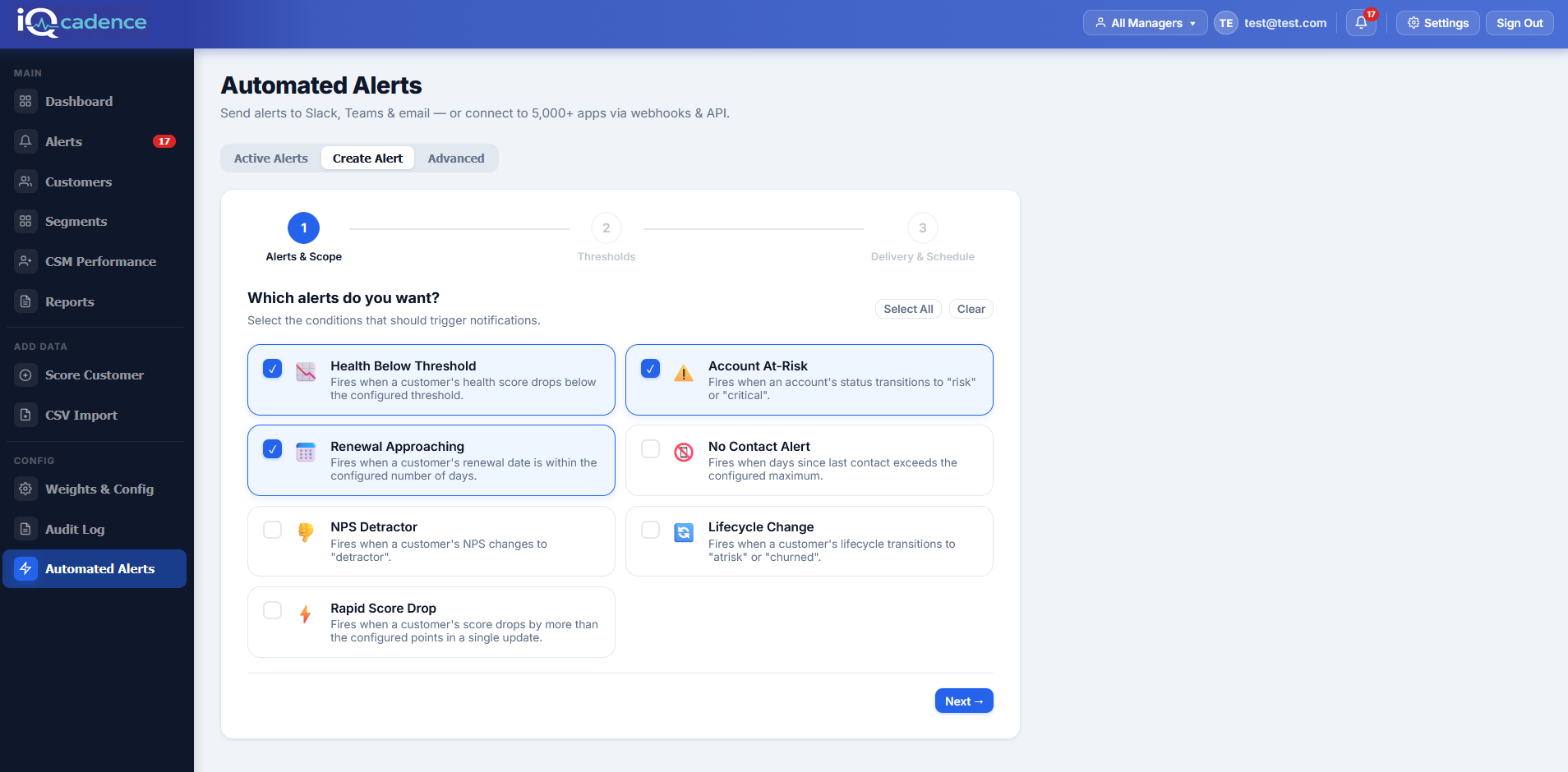This screenshot has width=1568, height=772.
Task: Click Next to go to Thresholds
Action: (x=963, y=701)
